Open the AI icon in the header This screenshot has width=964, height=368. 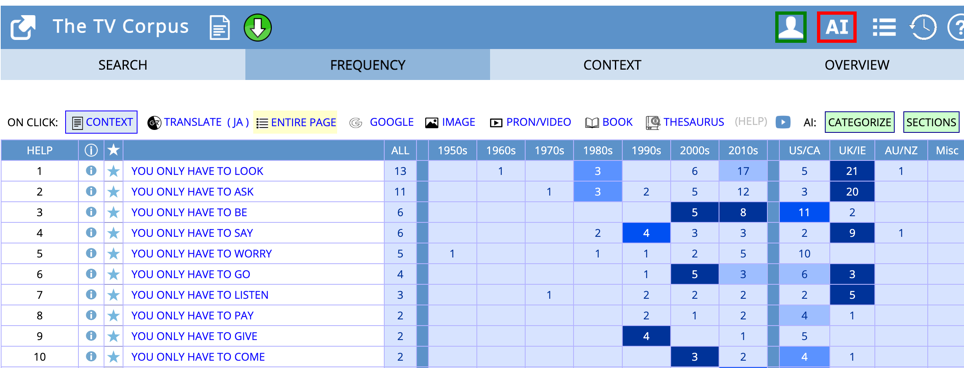point(837,28)
